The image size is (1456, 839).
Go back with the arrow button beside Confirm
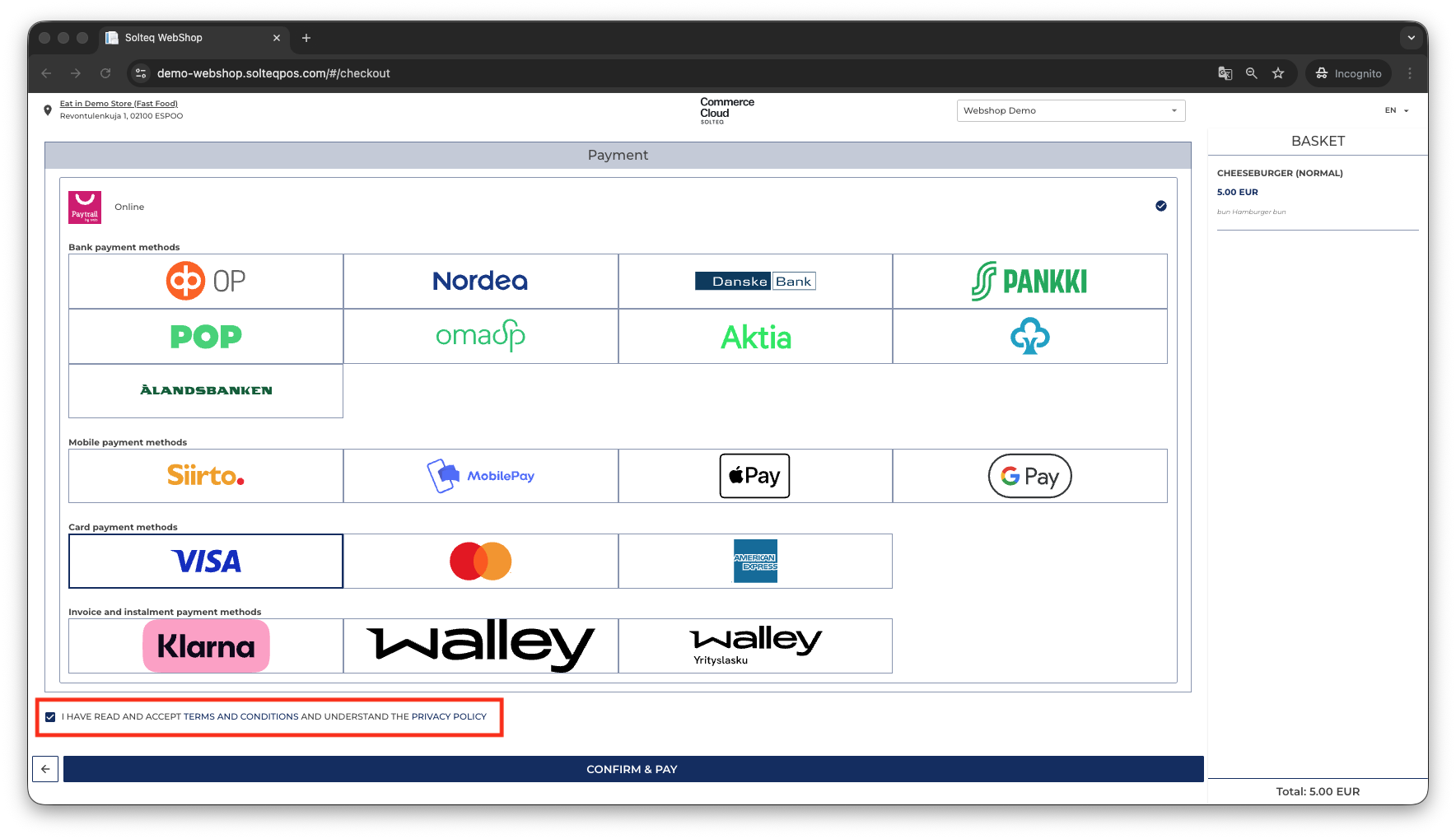(x=45, y=769)
